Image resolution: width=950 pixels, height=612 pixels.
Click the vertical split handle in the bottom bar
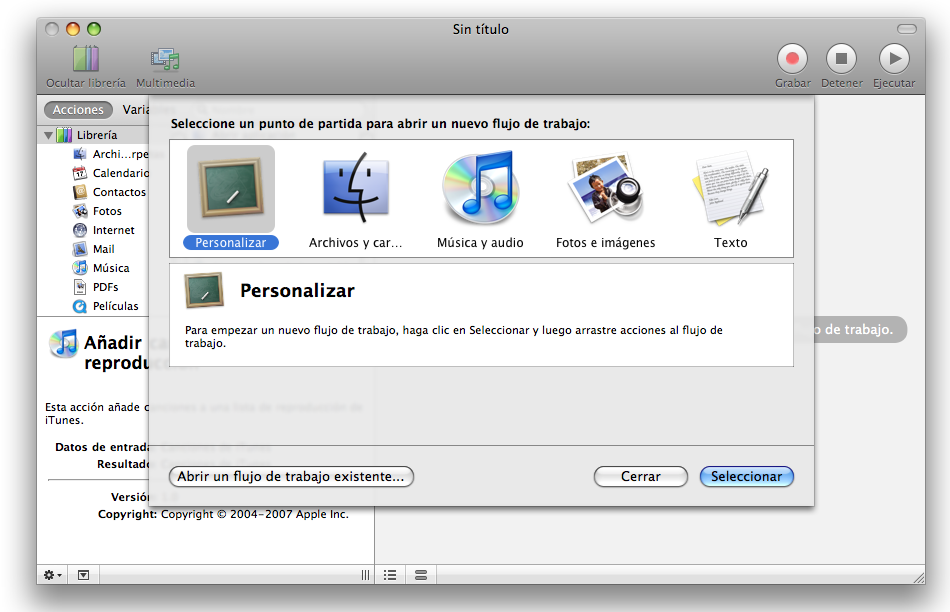pyautogui.click(x=365, y=575)
